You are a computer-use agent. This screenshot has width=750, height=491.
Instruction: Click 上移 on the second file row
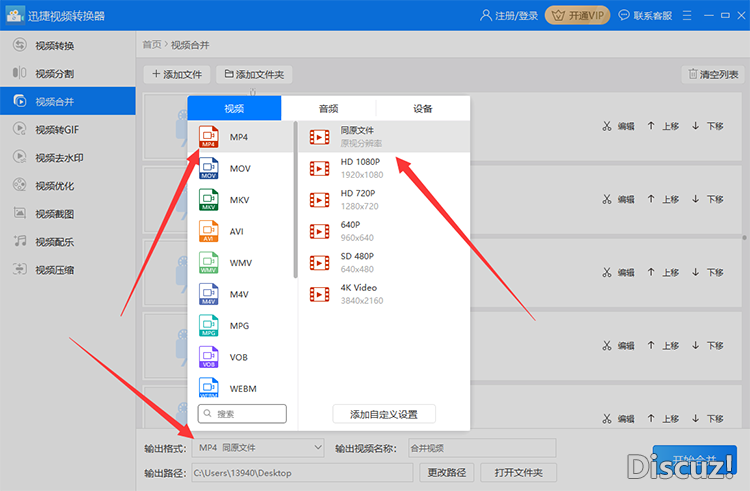[663, 199]
